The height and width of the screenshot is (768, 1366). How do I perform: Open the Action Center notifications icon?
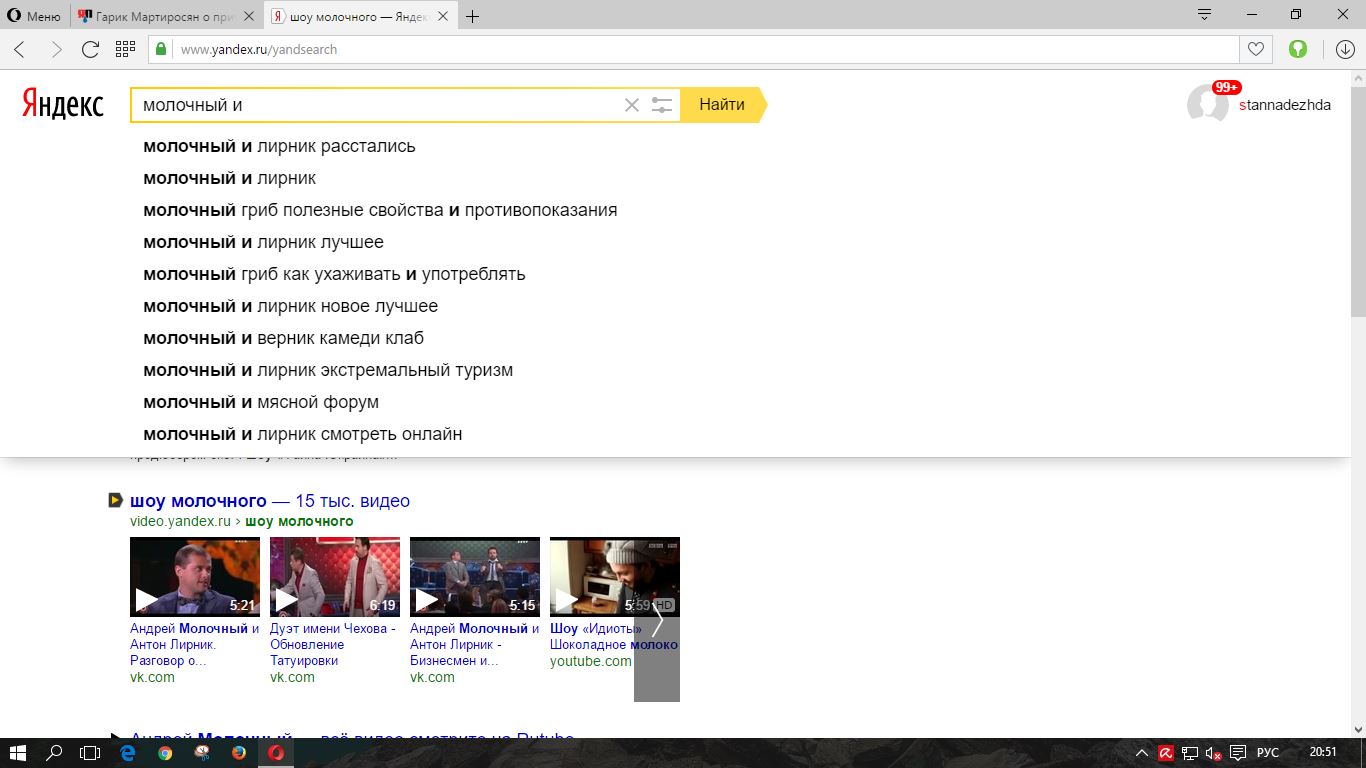pos(1238,753)
